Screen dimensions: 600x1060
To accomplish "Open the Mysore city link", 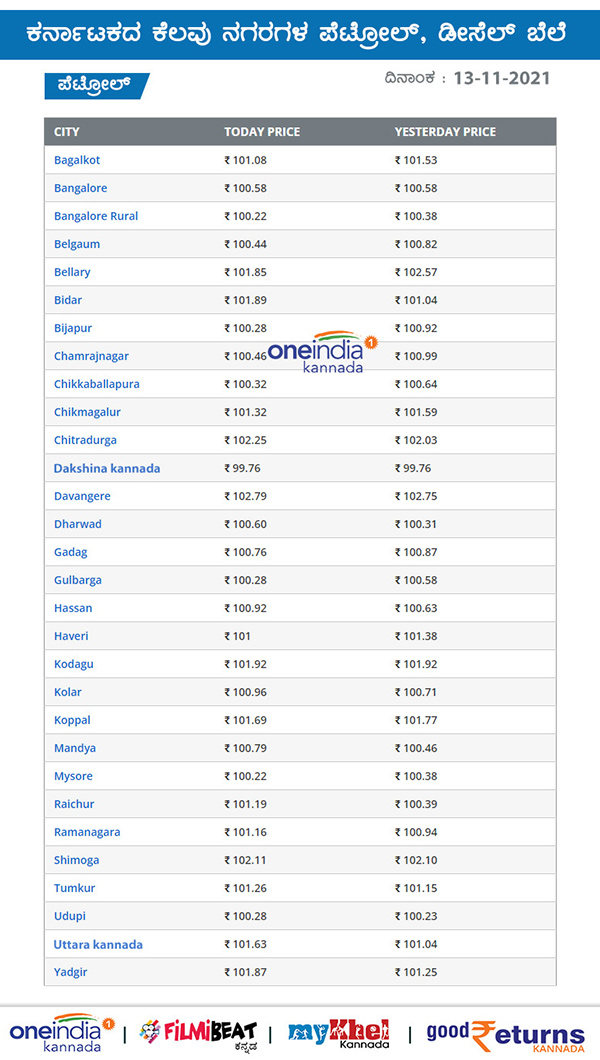I will click(x=73, y=776).
